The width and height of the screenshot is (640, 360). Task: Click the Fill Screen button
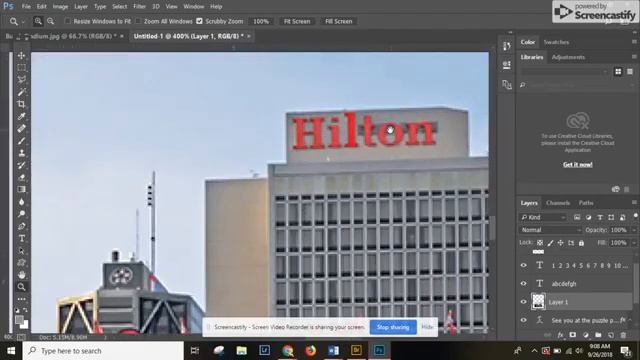[338, 21]
